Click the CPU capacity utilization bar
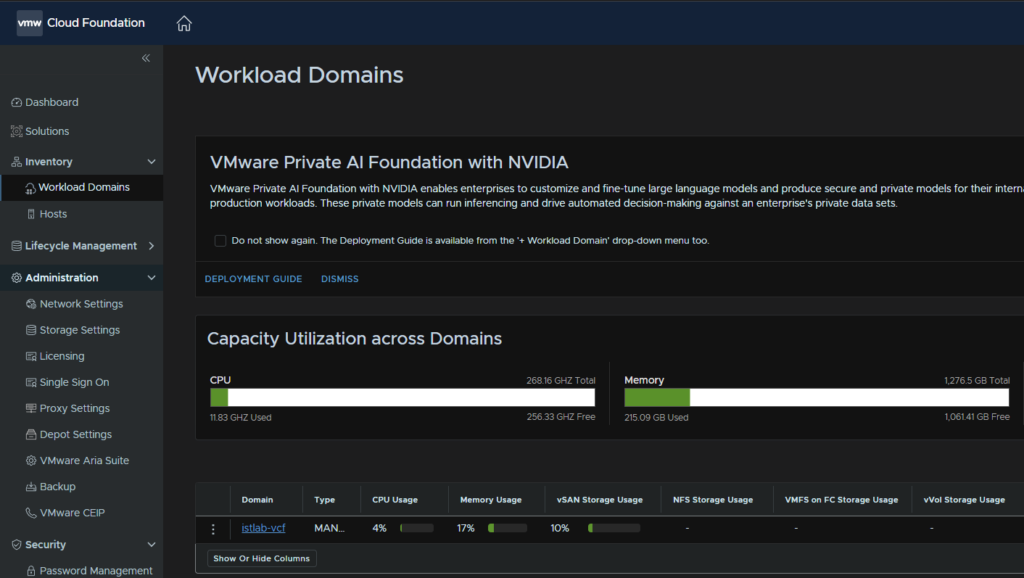The image size is (1024, 578). click(402, 397)
